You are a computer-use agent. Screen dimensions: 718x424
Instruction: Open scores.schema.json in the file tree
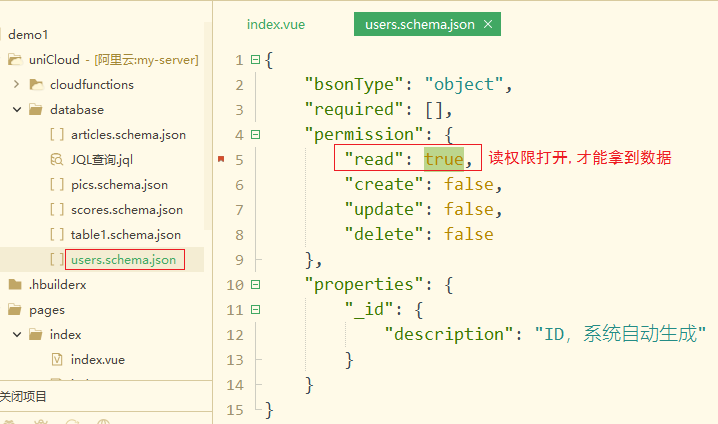pyautogui.click(x=127, y=210)
